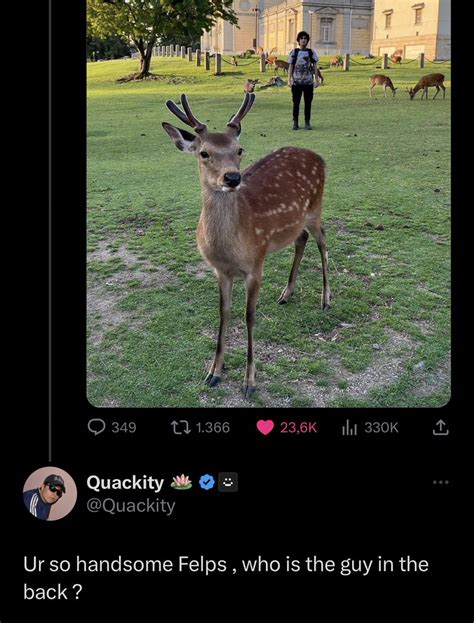Click the smiley affiliate badge
The height and width of the screenshot is (623, 474).
click(228, 482)
